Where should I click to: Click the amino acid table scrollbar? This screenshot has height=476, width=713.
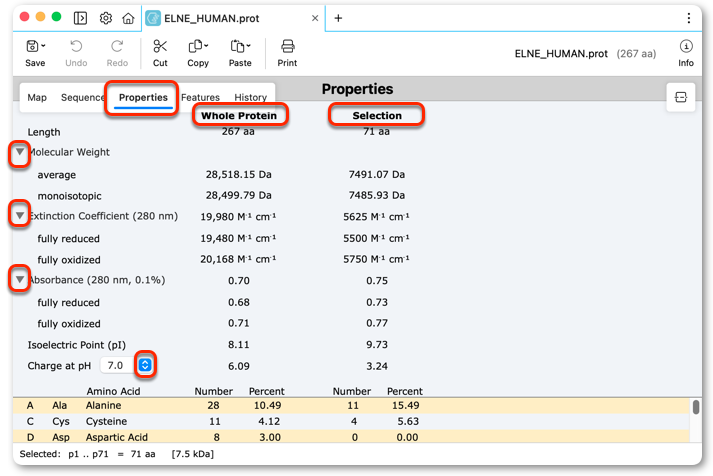click(x=696, y=407)
